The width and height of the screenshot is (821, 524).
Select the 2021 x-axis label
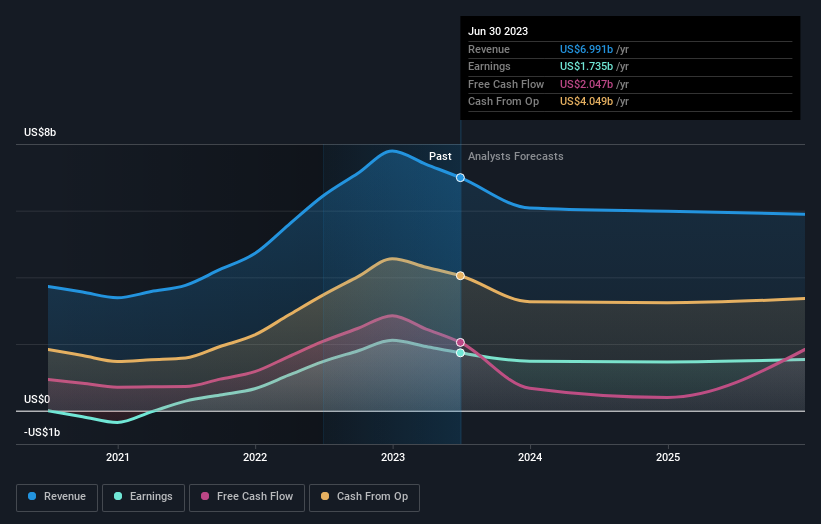(x=118, y=458)
